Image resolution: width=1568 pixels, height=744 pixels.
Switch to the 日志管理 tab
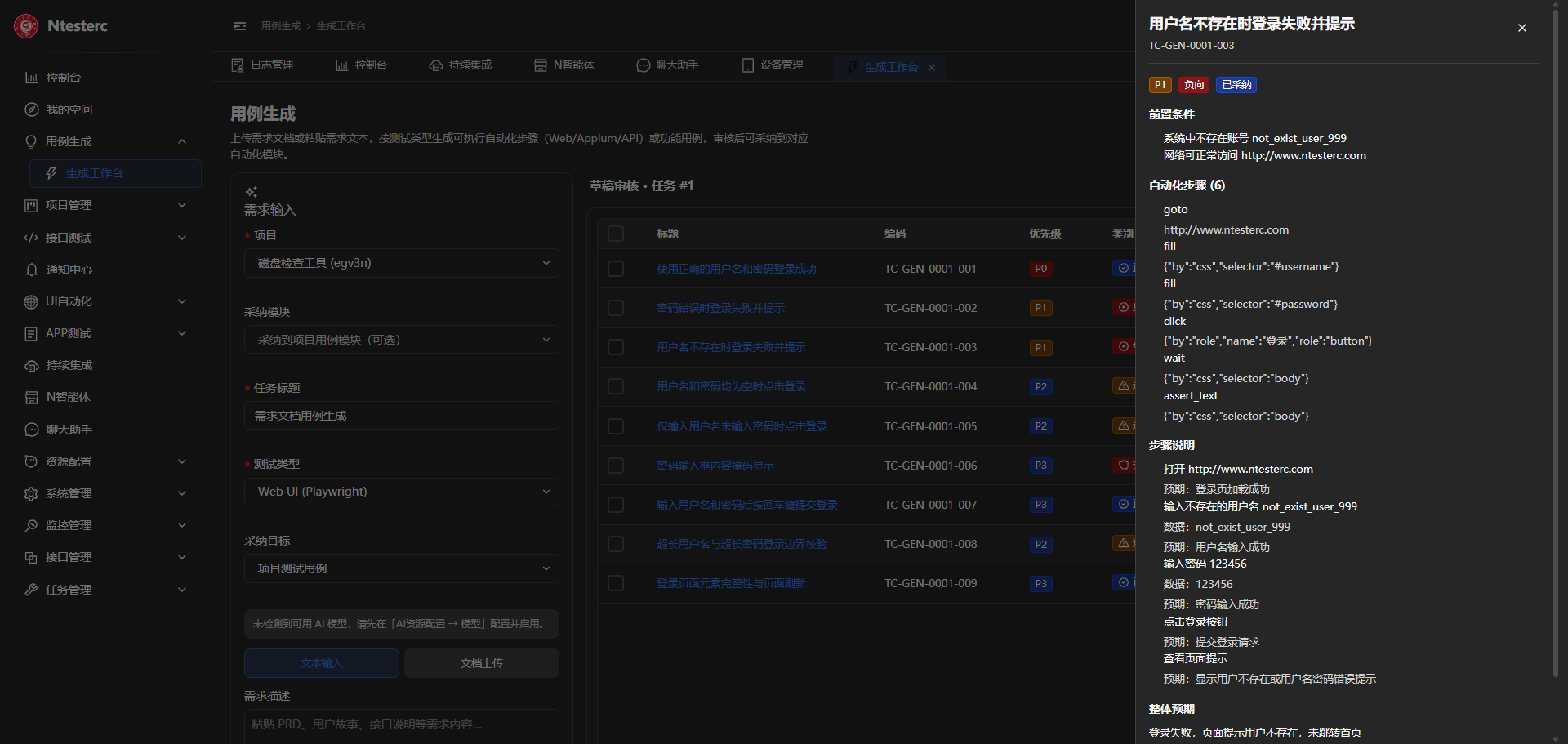(263, 65)
